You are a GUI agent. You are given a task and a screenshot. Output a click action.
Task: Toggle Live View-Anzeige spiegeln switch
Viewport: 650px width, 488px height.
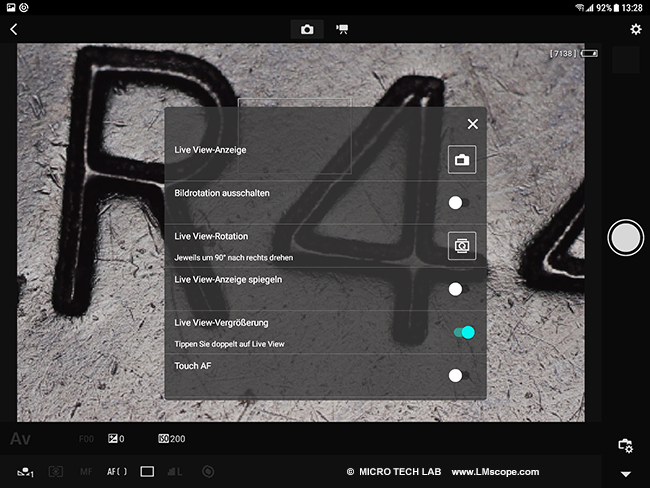click(458, 289)
